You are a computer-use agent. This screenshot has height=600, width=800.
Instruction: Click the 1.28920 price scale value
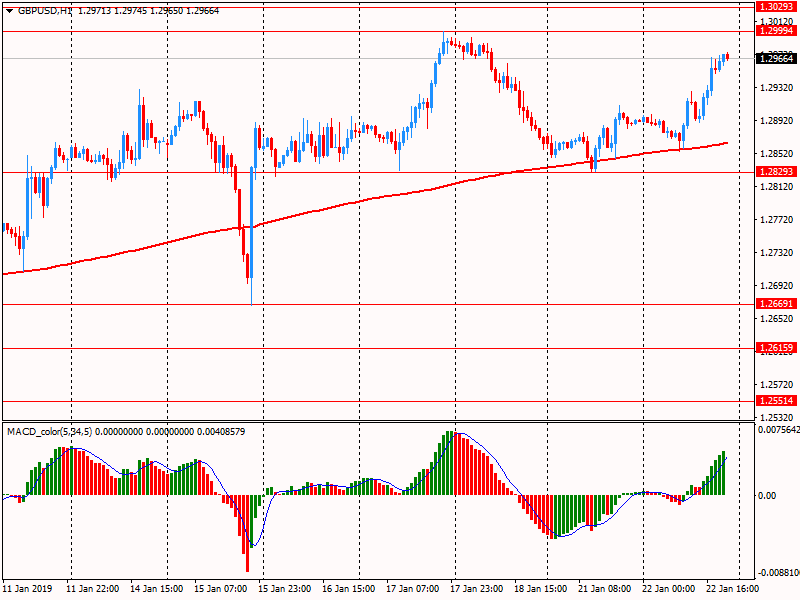[777, 121]
